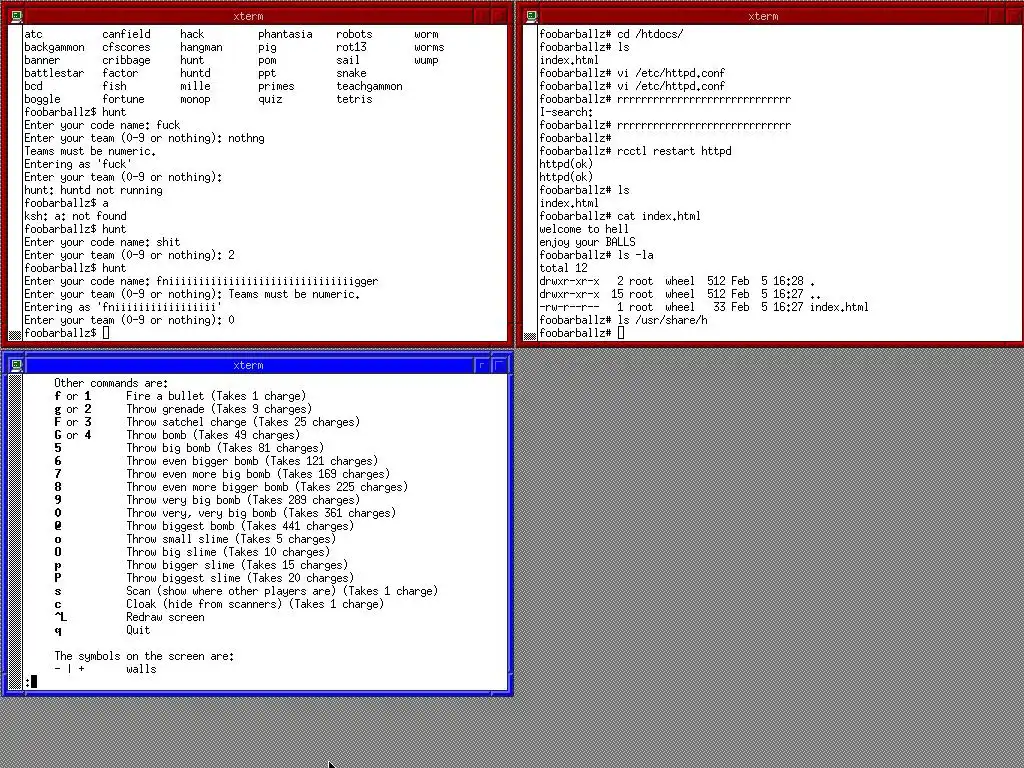Click the 'cat index.html' command
This screenshot has height=768, width=1024.
pos(659,216)
